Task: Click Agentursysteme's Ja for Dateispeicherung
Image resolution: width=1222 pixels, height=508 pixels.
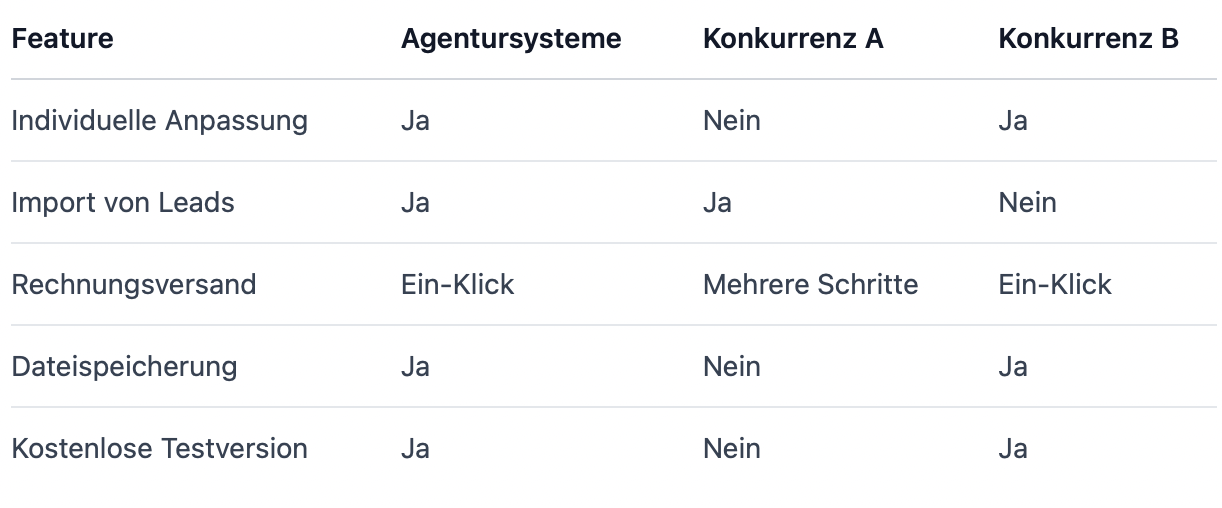Action: 415,367
